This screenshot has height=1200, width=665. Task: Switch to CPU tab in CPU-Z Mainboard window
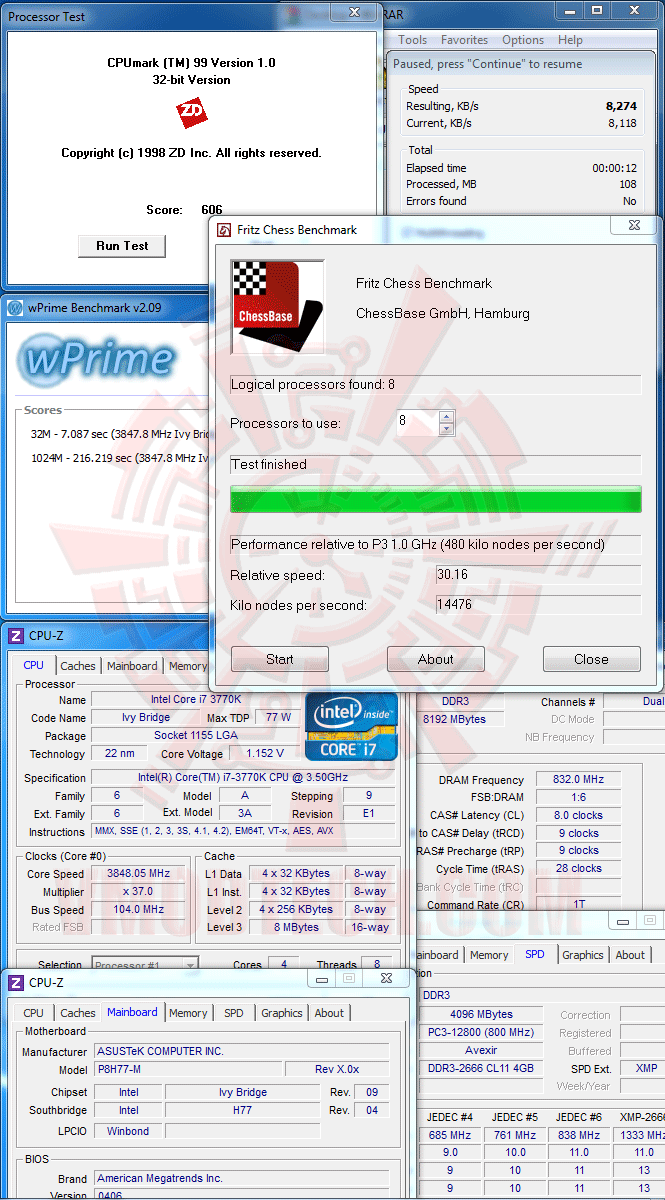click(x=34, y=1013)
